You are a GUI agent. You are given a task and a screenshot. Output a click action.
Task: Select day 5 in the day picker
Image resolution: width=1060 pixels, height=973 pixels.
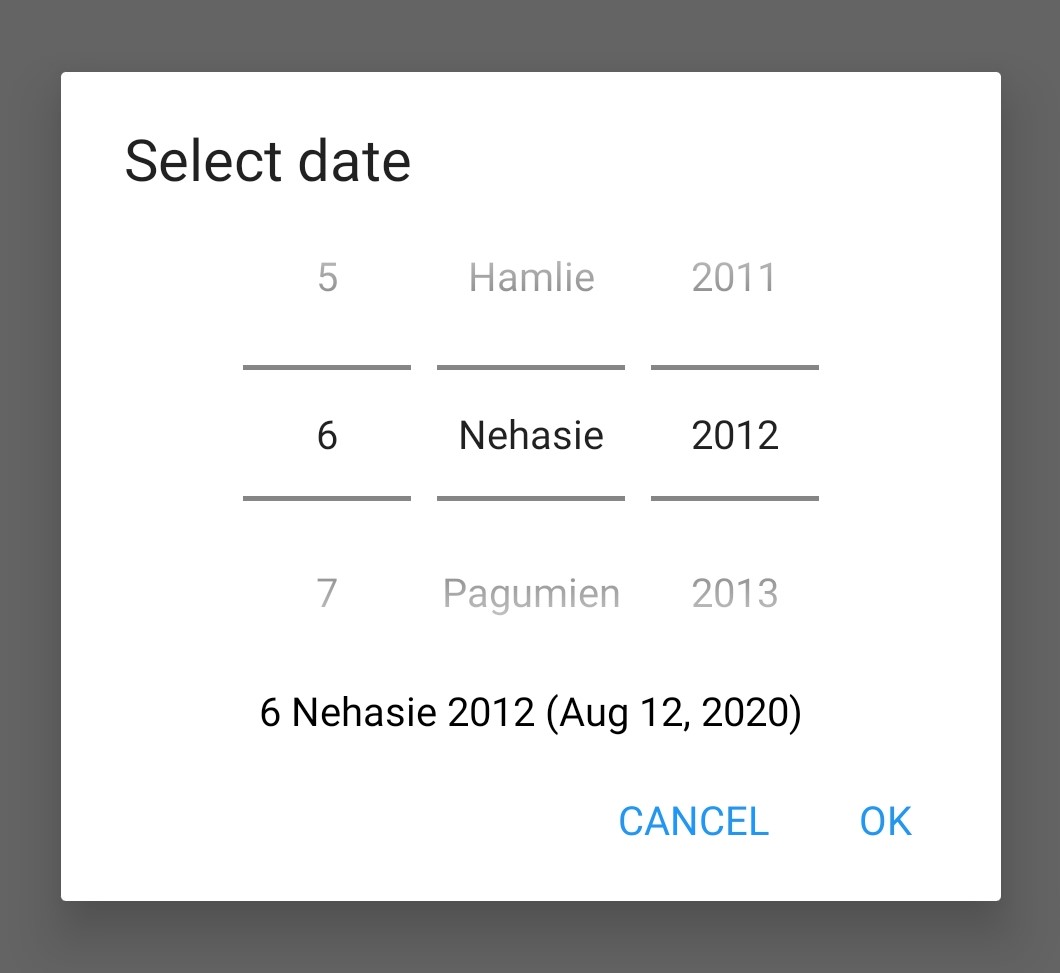tap(327, 277)
